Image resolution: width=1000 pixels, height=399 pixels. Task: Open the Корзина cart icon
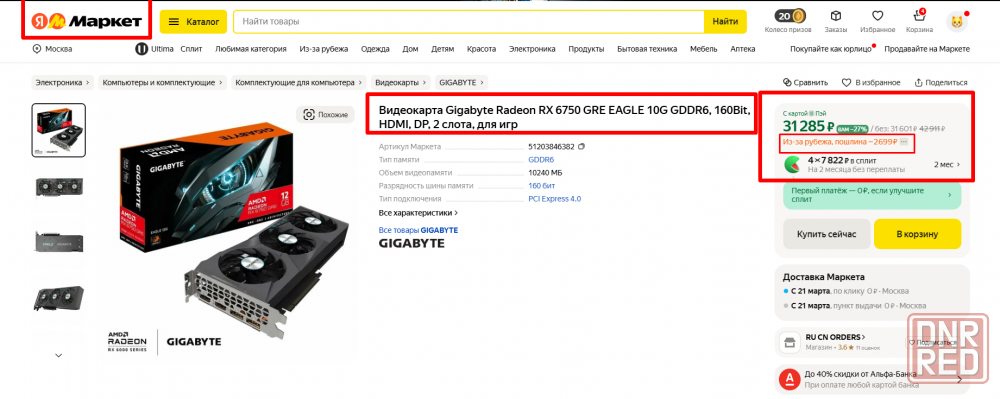919,15
